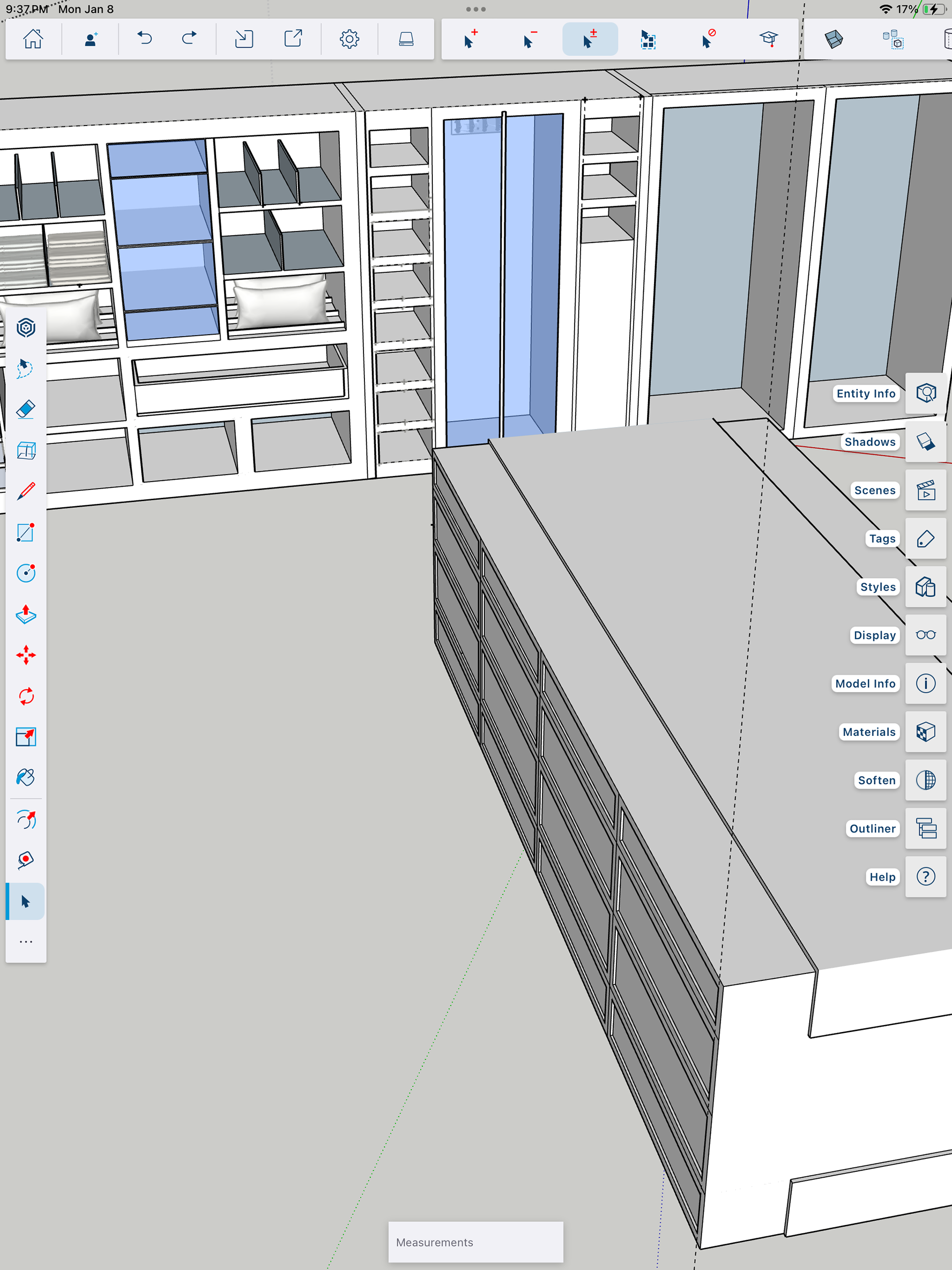952x1270 pixels.
Task: Open the Outliner panel
Action: tap(926, 829)
